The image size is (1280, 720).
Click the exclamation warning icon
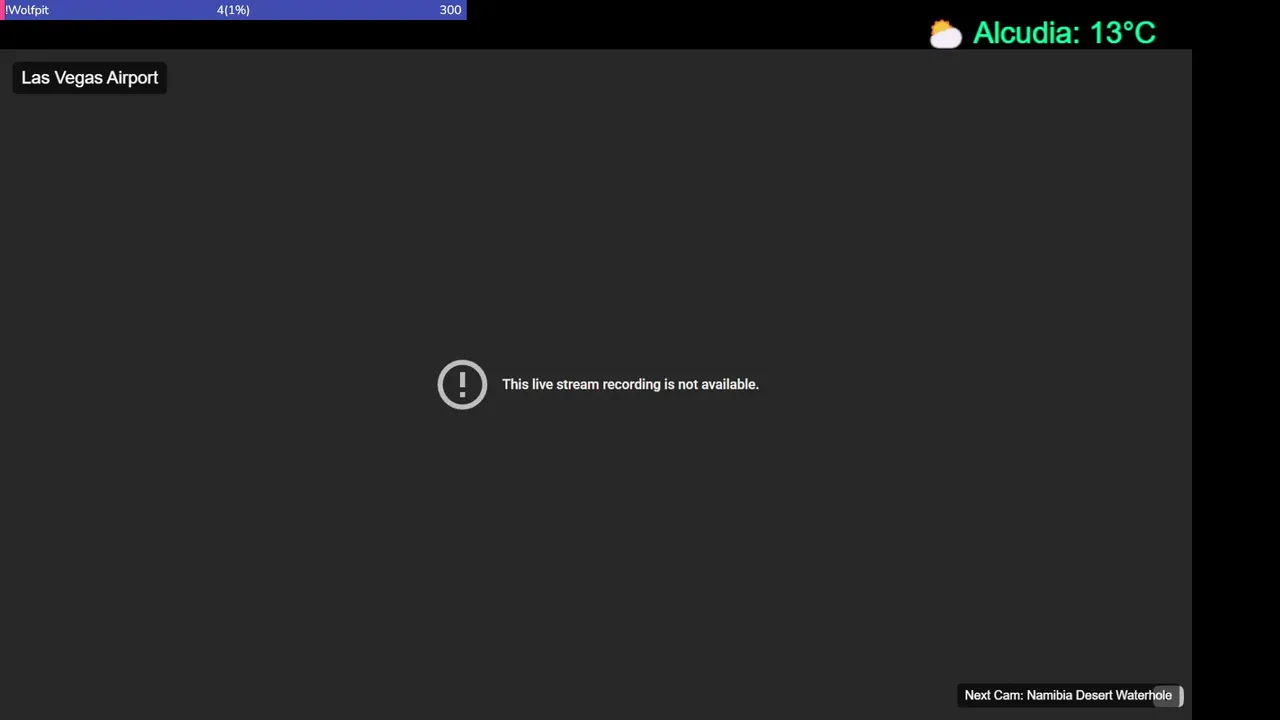(462, 384)
